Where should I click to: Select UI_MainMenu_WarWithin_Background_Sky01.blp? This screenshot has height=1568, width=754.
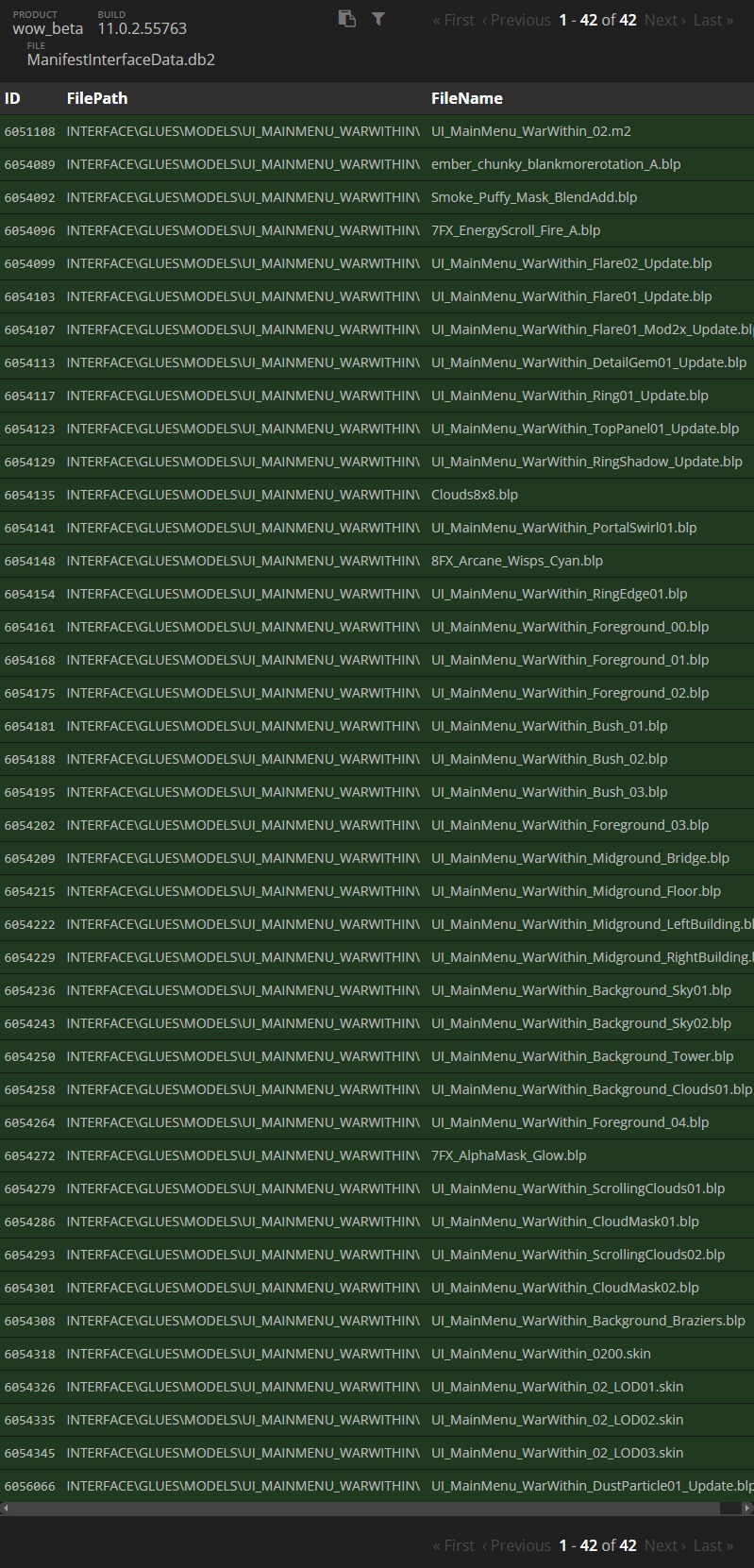pyautogui.click(x=581, y=990)
